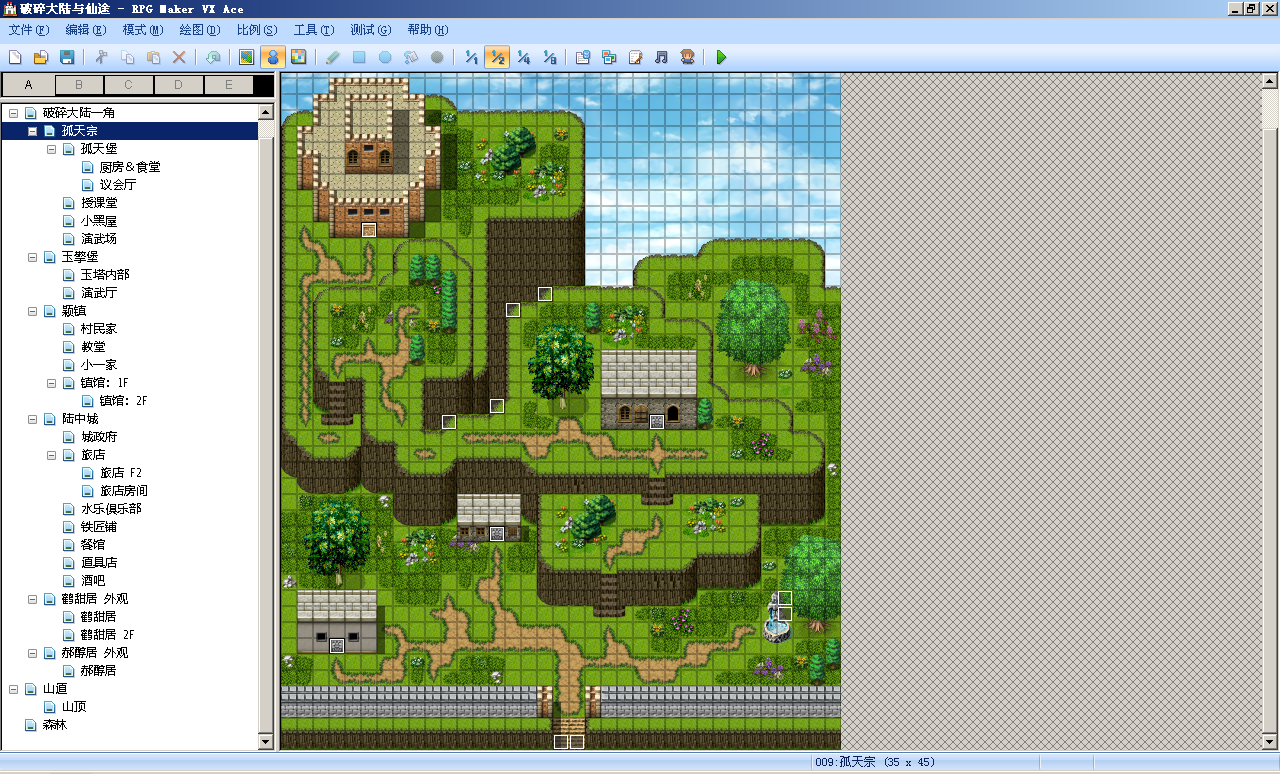Switch to Region editing mode
The image size is (1280, 774).
pos(299,57)
